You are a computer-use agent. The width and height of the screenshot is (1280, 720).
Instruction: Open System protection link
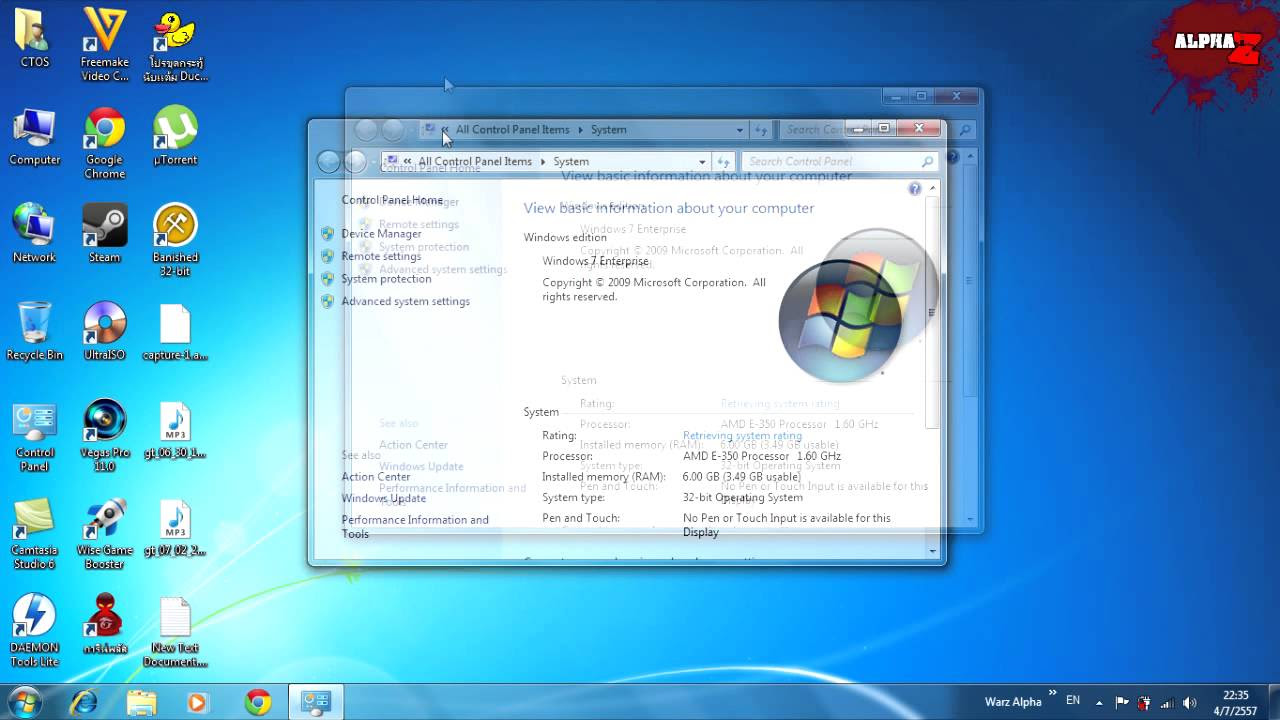(x=386, y=279)
